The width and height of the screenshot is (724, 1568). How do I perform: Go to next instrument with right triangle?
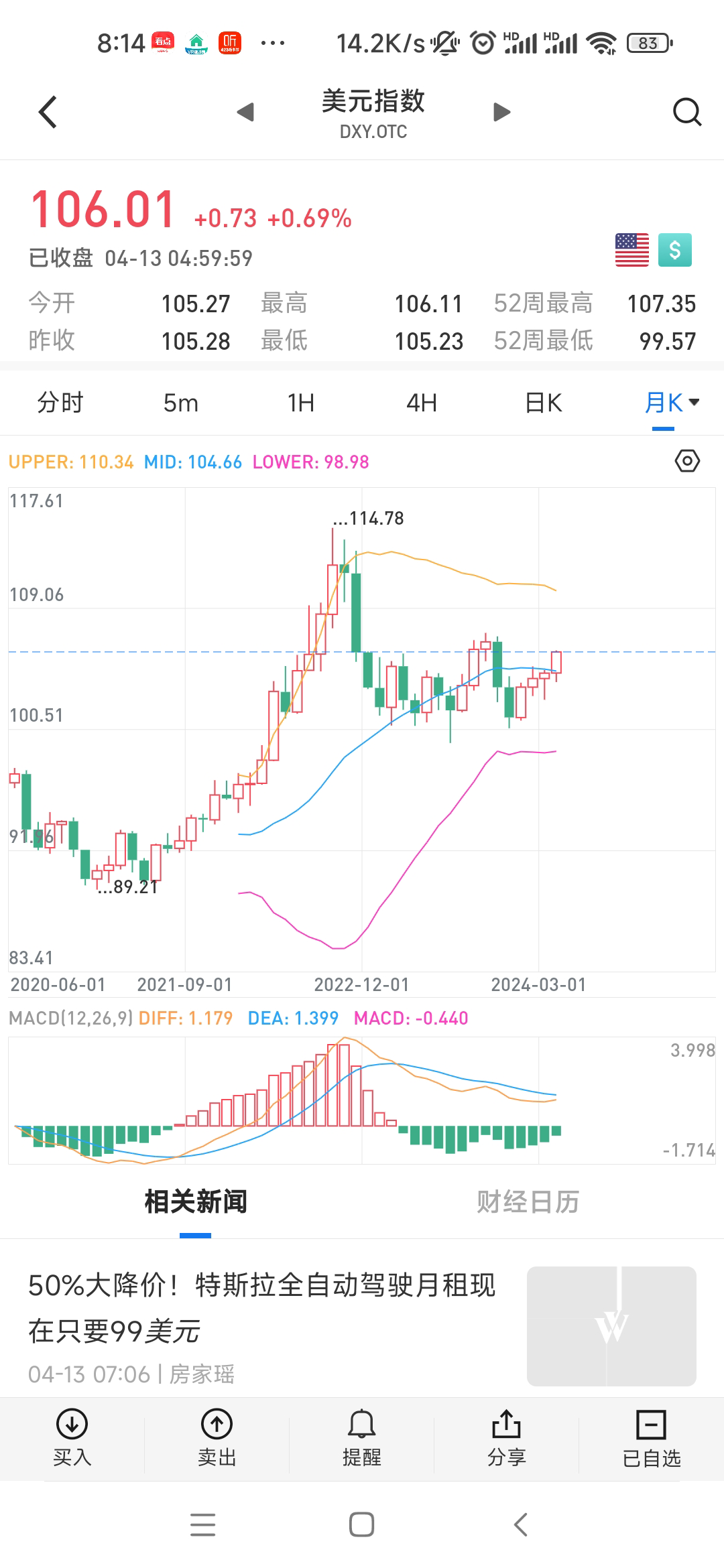pyautogui.click(x=501, y=112)
